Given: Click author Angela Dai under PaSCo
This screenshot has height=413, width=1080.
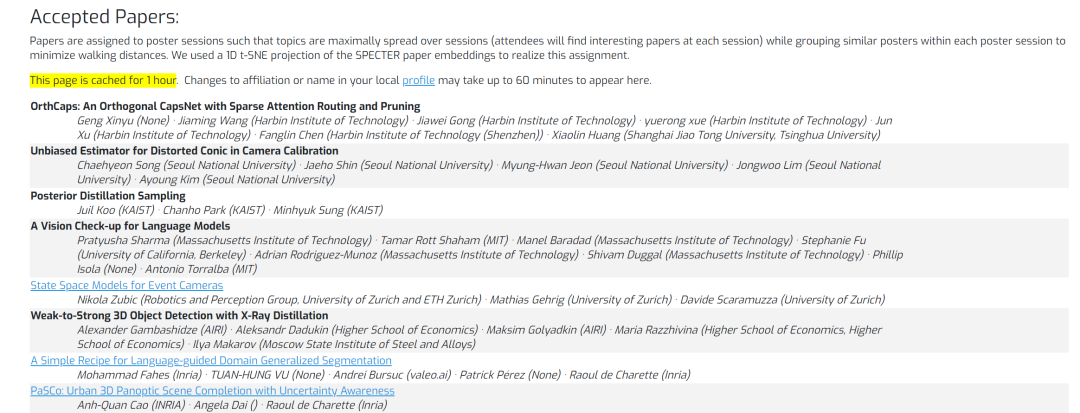Looking at the screenshot, I should 225,405.
